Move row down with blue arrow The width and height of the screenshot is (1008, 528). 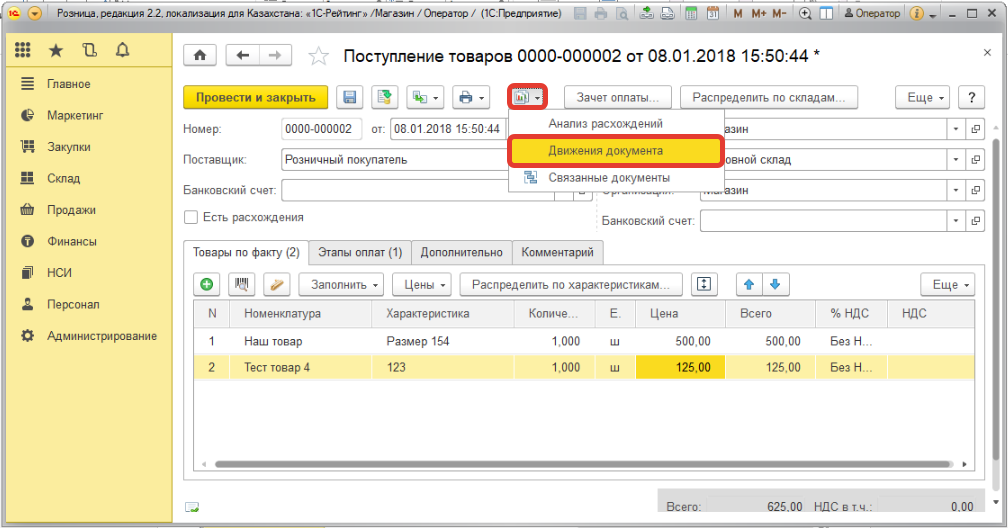point(774,285)
